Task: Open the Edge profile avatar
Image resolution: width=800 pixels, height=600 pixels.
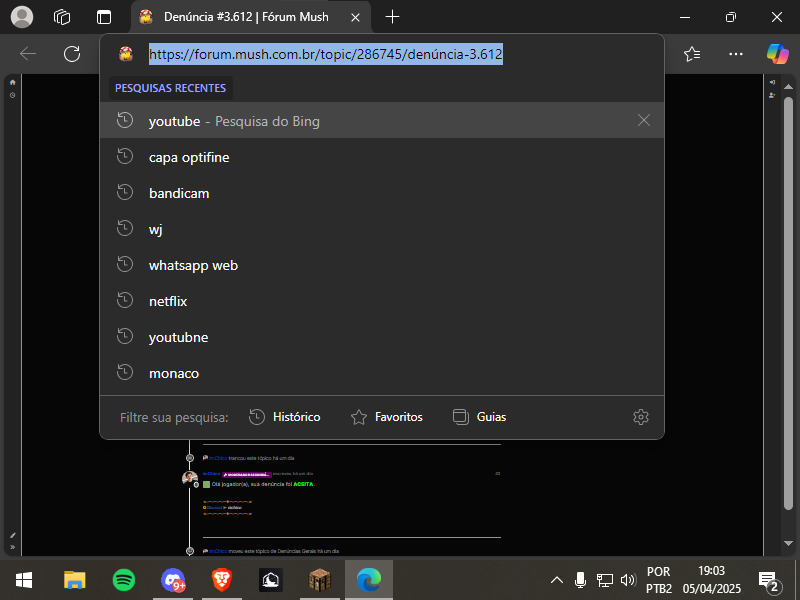Action: [x=22, y=17]
